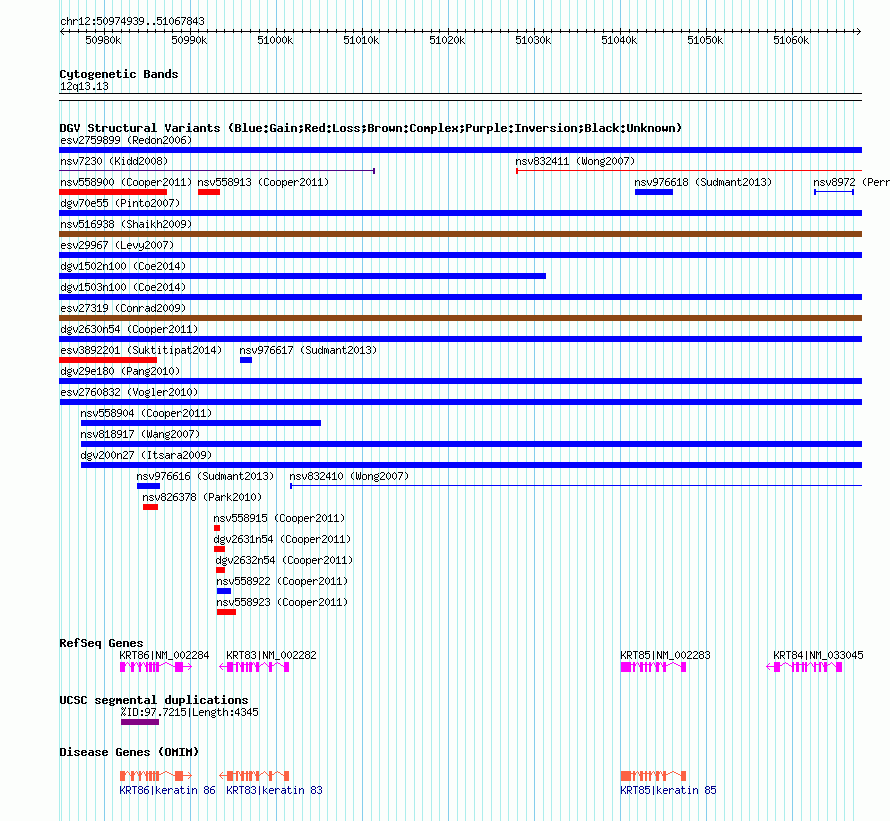This screenshot has width=890, height=821.
Task: Select the %ID:97.7215|Length:4345 label
Action: [x=189, y=713]
